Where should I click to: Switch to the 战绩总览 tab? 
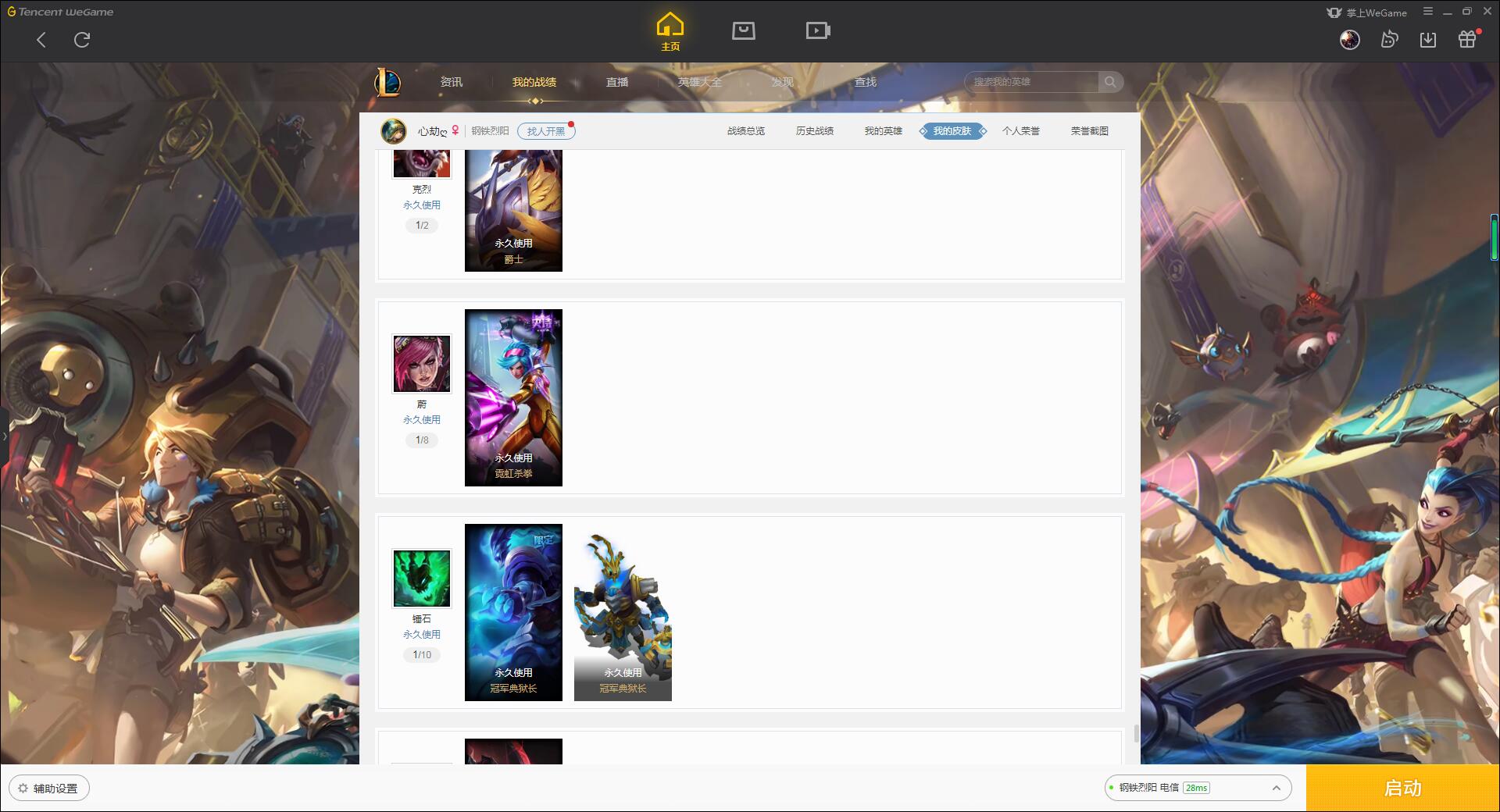(x=746, y=131)
